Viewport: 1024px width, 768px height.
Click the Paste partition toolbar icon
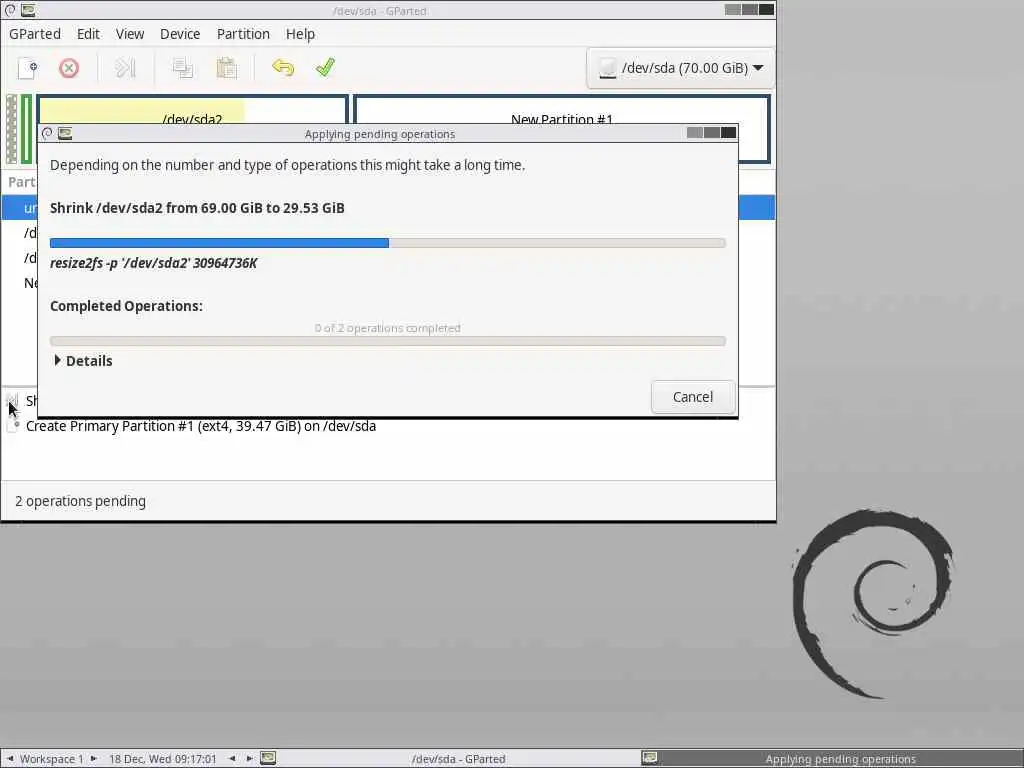227,68
